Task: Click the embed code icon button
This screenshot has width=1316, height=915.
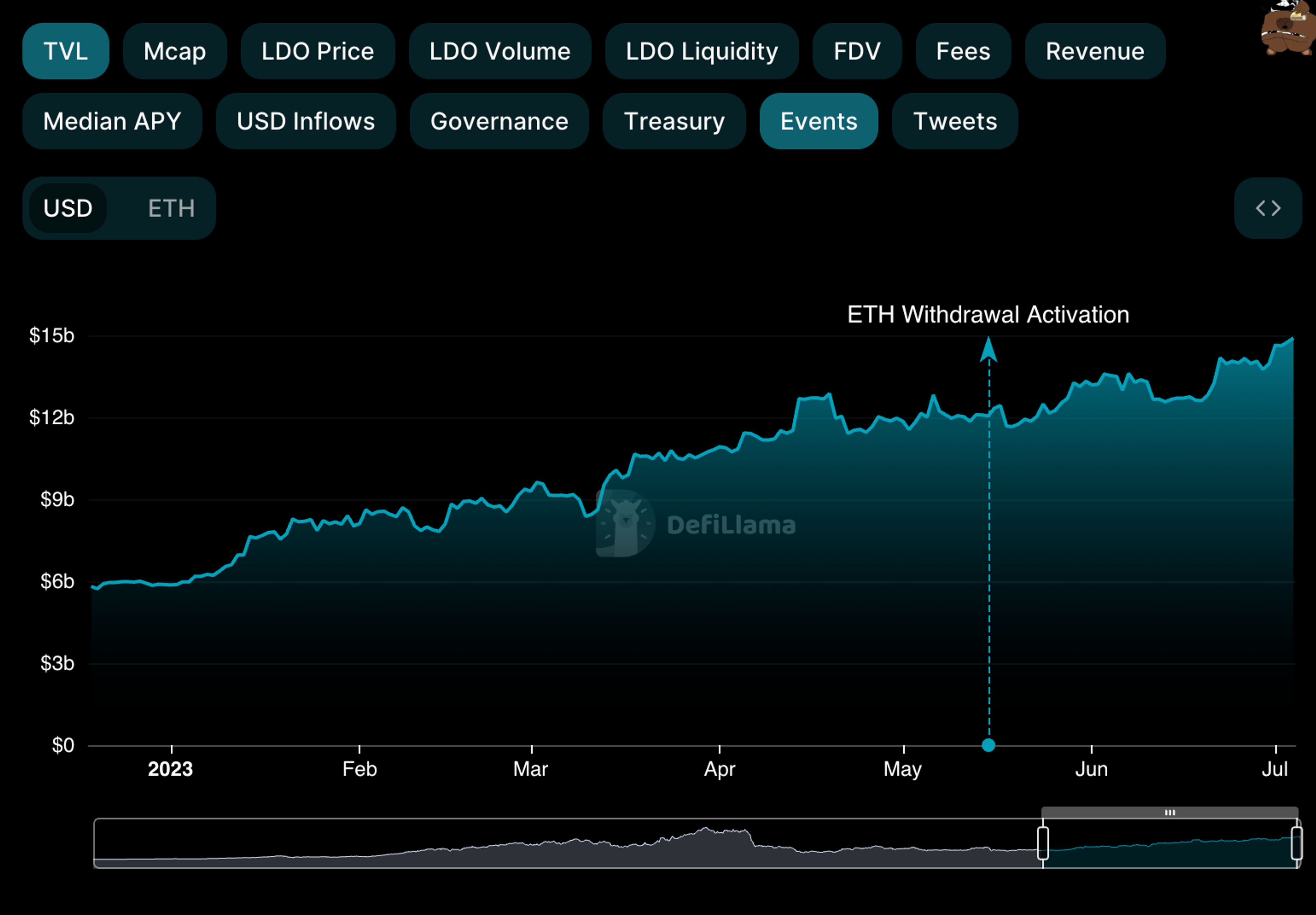Action: (1267, 208)
